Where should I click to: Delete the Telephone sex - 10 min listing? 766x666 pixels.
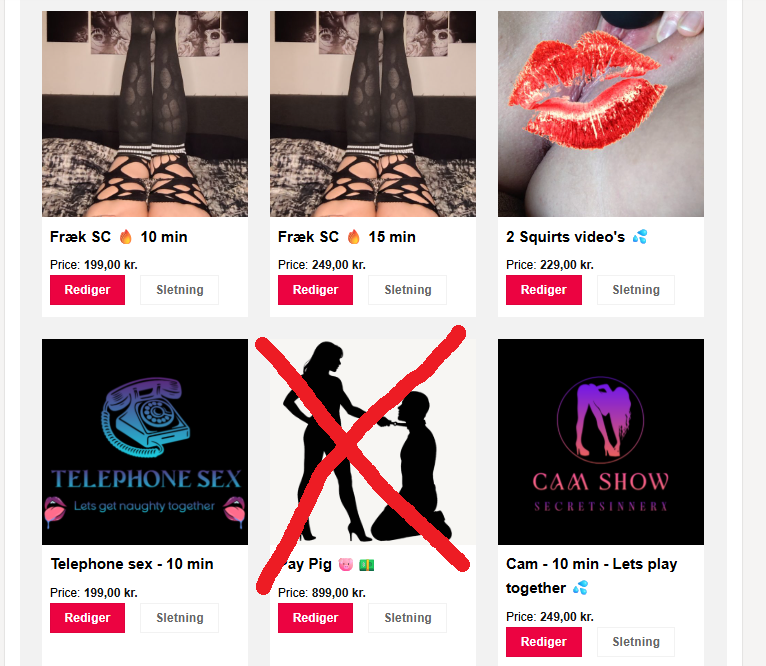click(179, 618)
